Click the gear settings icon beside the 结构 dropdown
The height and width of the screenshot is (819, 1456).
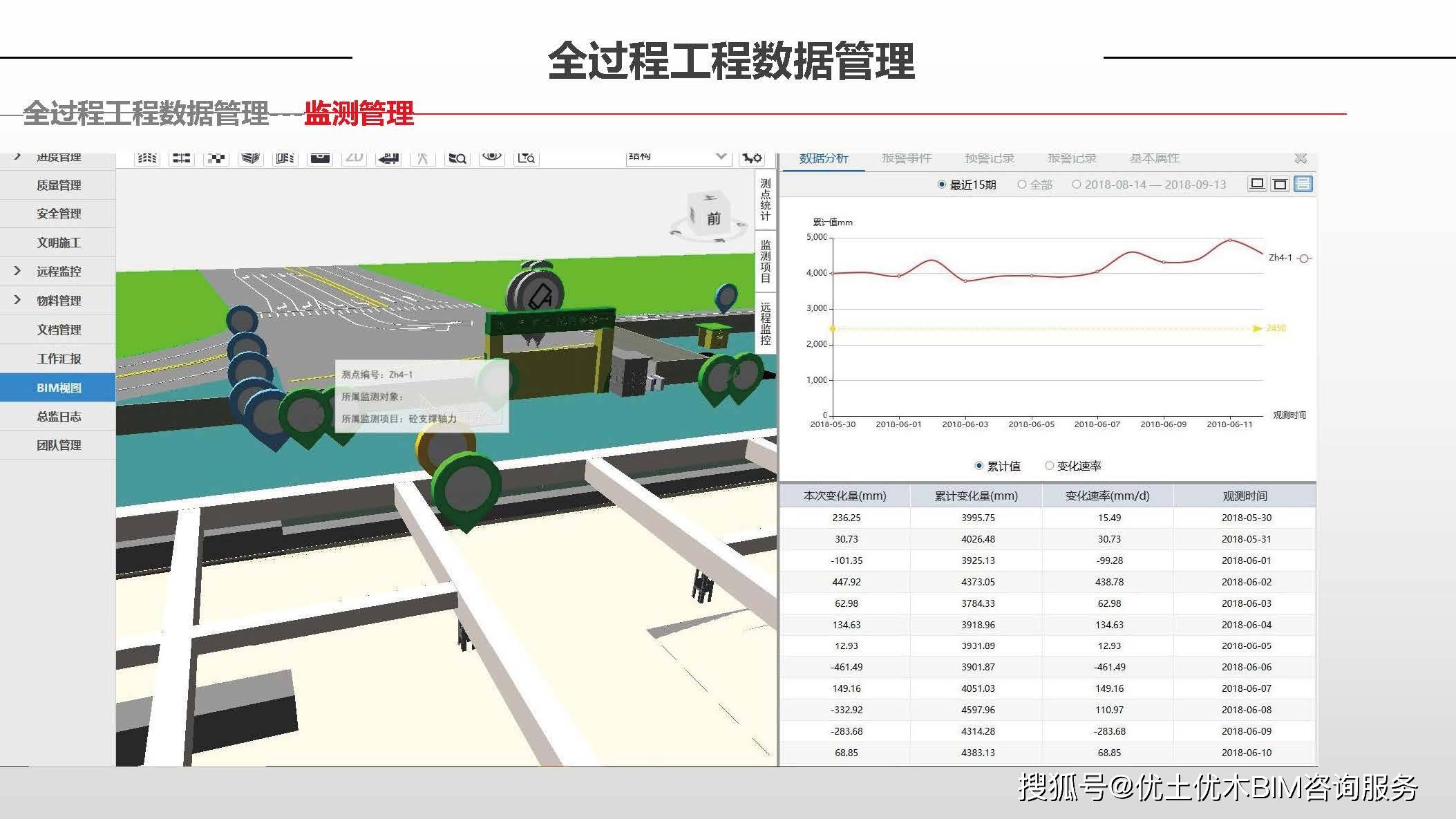pos(752,158)
